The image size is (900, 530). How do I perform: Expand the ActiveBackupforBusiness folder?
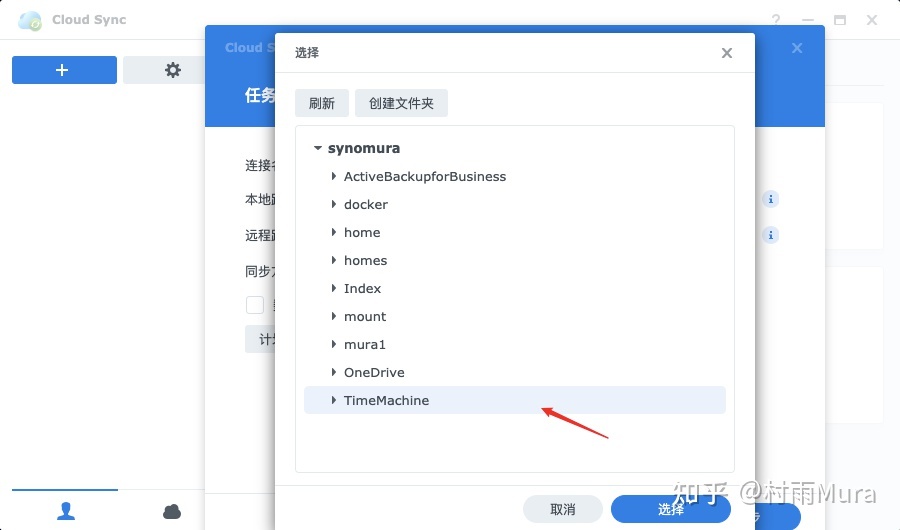click(333, 176)
